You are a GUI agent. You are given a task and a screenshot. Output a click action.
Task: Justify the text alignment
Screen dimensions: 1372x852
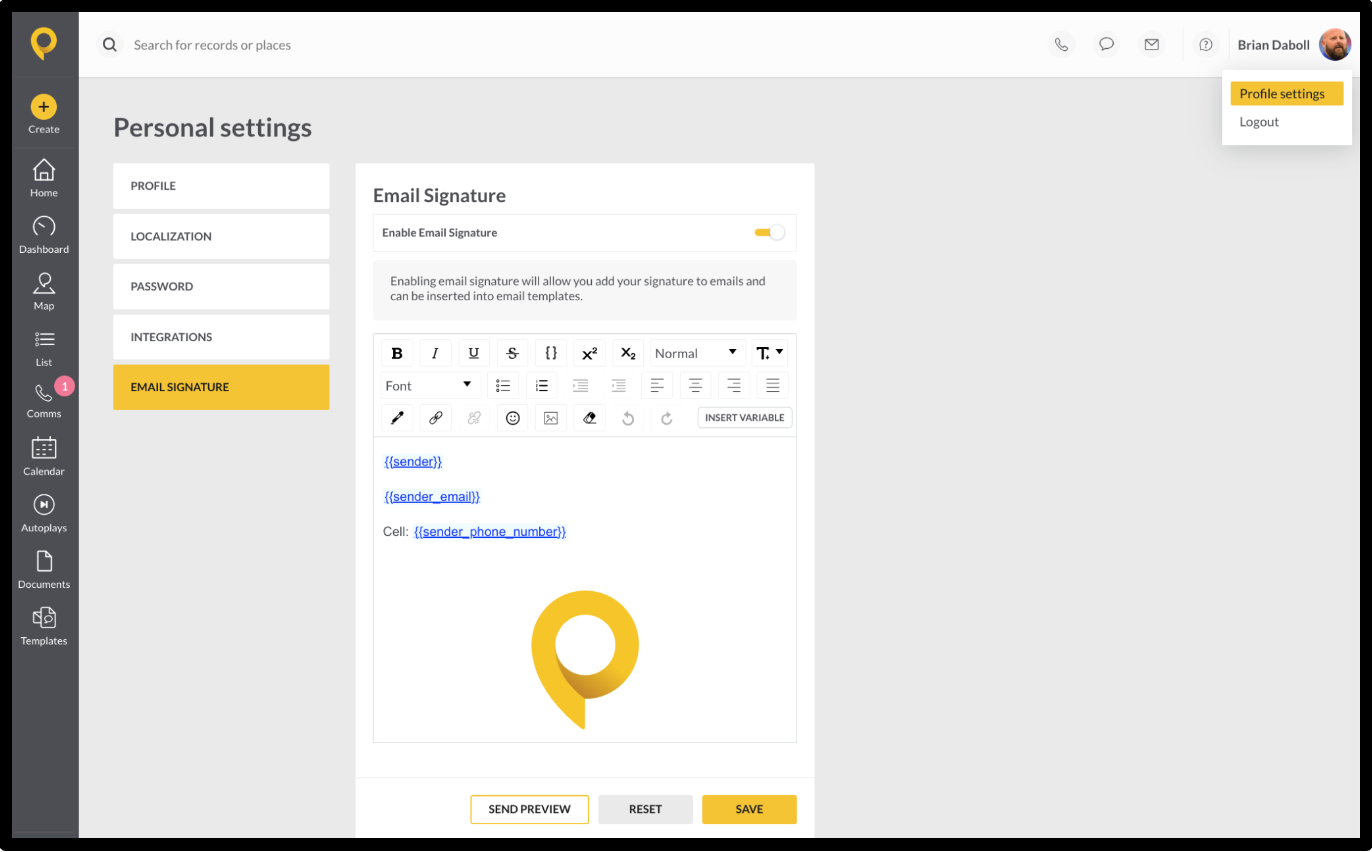(773, 385)
